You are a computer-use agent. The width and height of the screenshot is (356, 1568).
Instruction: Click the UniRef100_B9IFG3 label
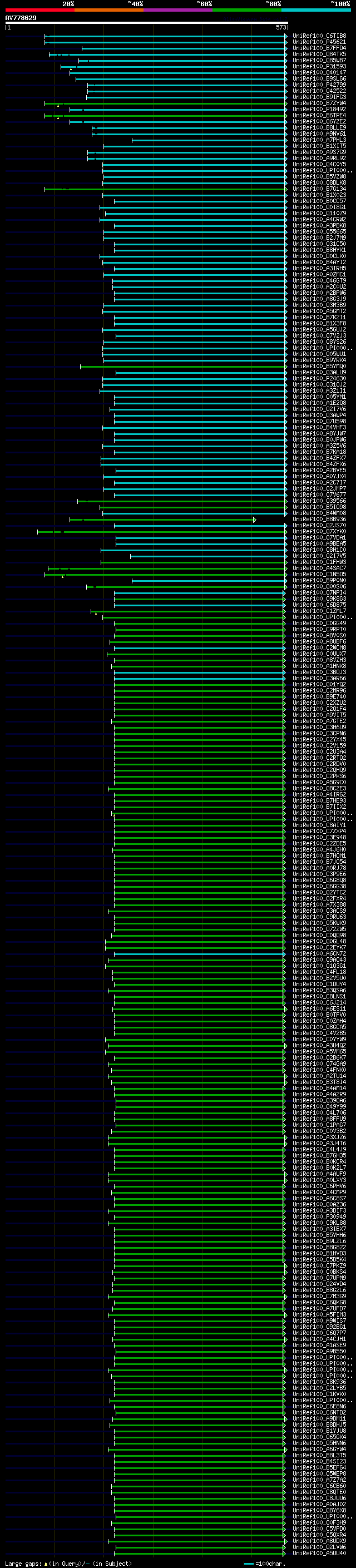[319, 97]
